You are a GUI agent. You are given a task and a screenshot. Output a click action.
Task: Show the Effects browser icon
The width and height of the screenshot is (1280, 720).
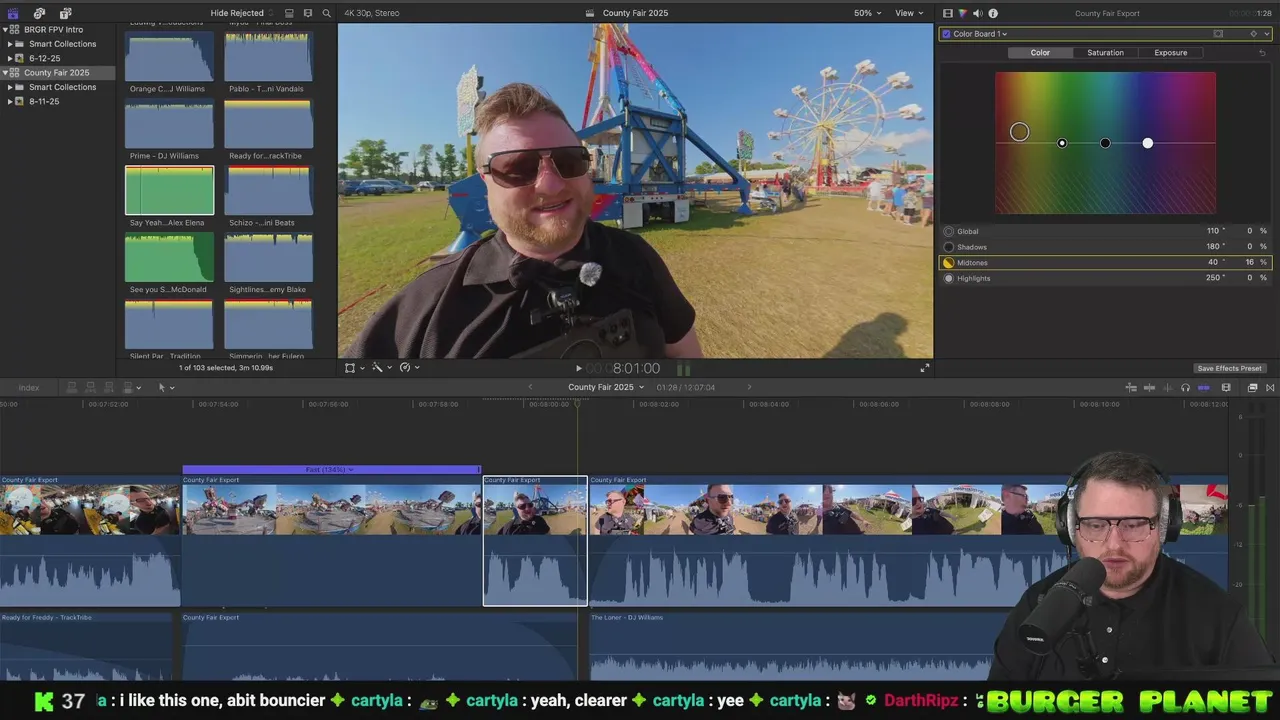coord(1252,387)
